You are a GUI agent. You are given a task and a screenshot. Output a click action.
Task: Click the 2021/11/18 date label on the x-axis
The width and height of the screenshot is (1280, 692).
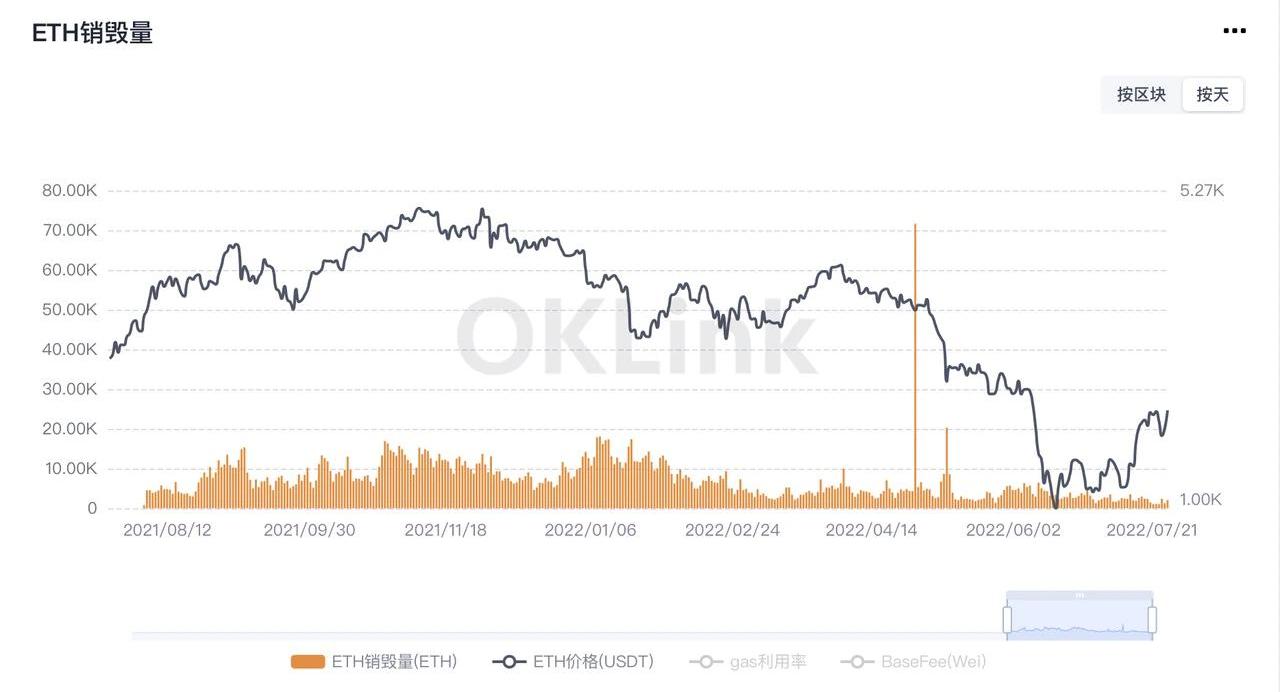point(445,530)
